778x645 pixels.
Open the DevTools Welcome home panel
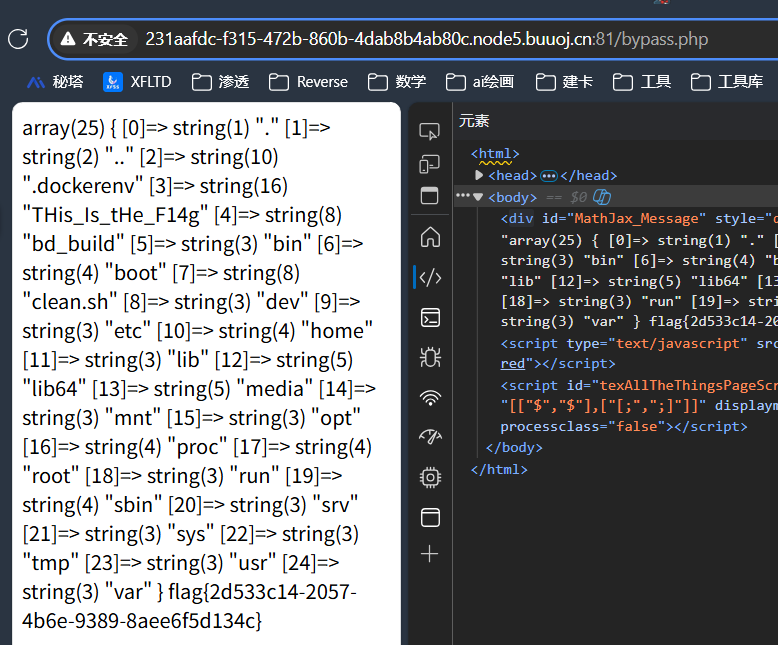430,237
